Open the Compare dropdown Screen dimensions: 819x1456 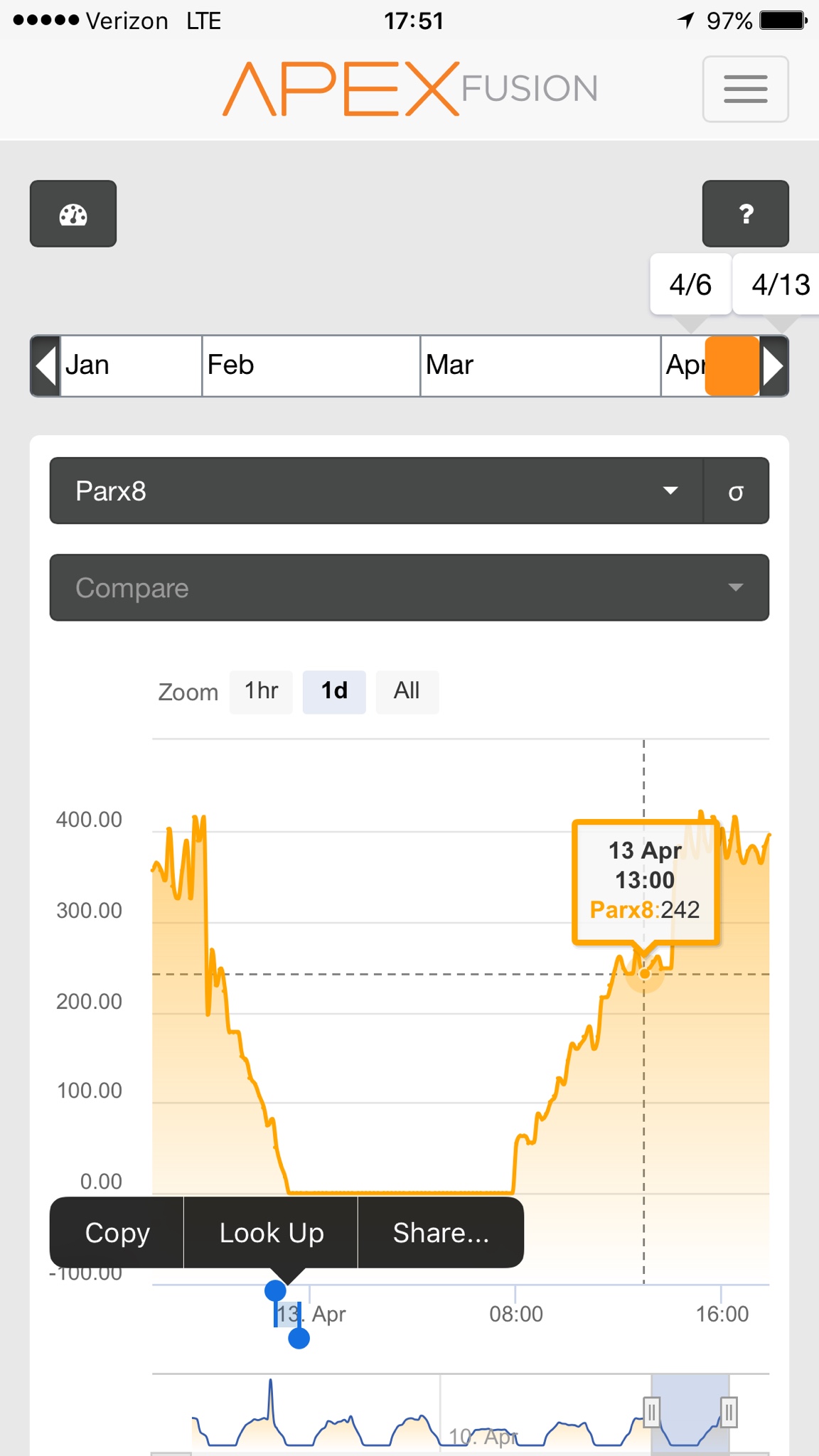(409, 588)
